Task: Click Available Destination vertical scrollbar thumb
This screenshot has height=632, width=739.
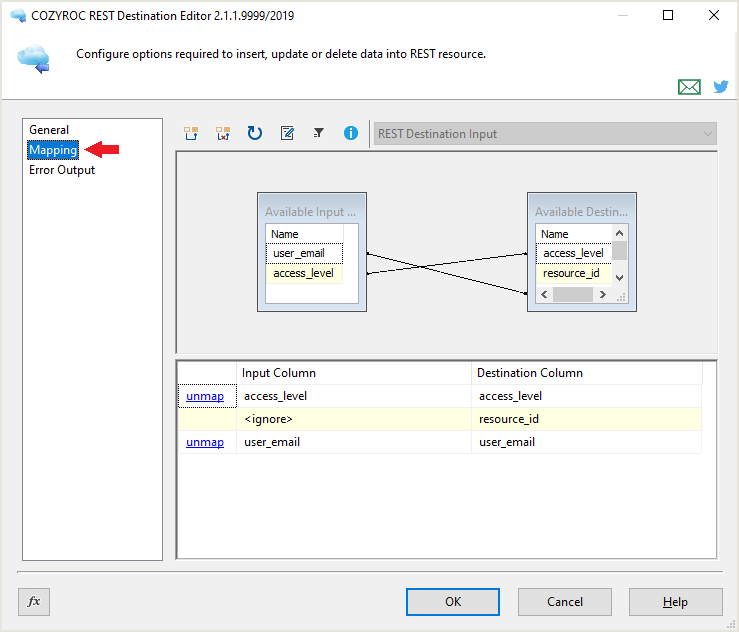Action: [620, 251]
